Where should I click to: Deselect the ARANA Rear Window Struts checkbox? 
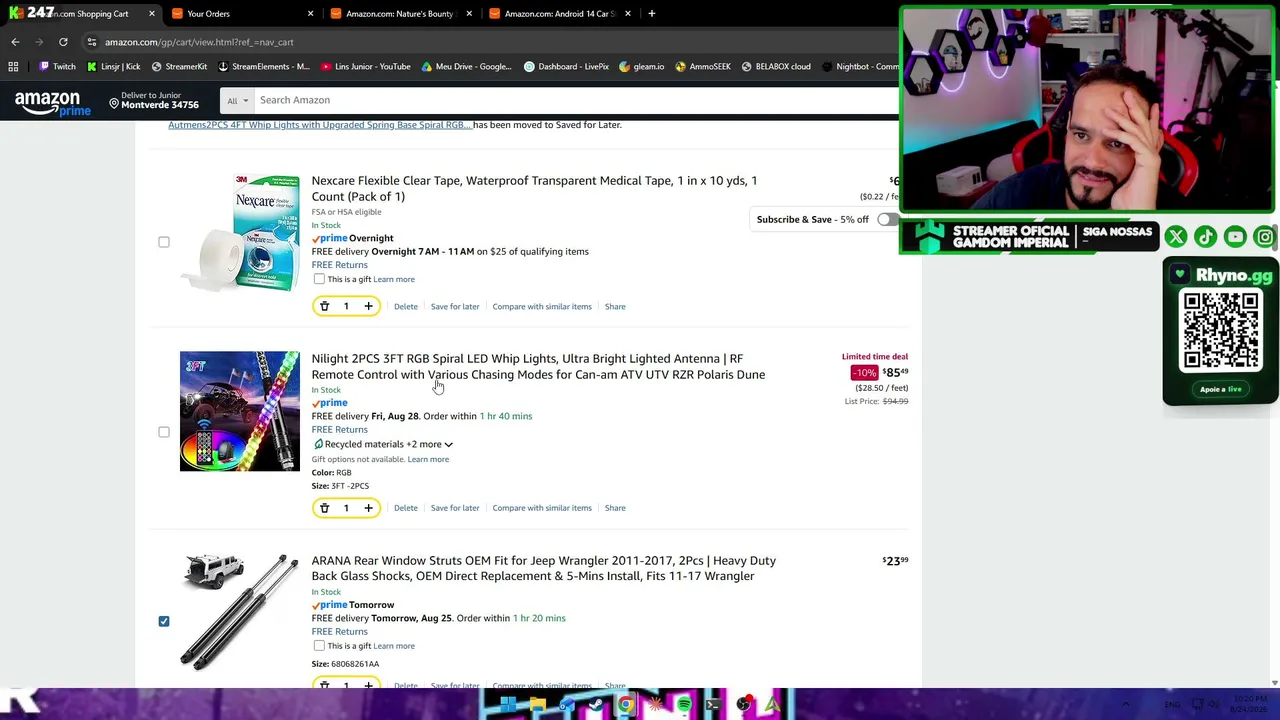pos(164,621)
